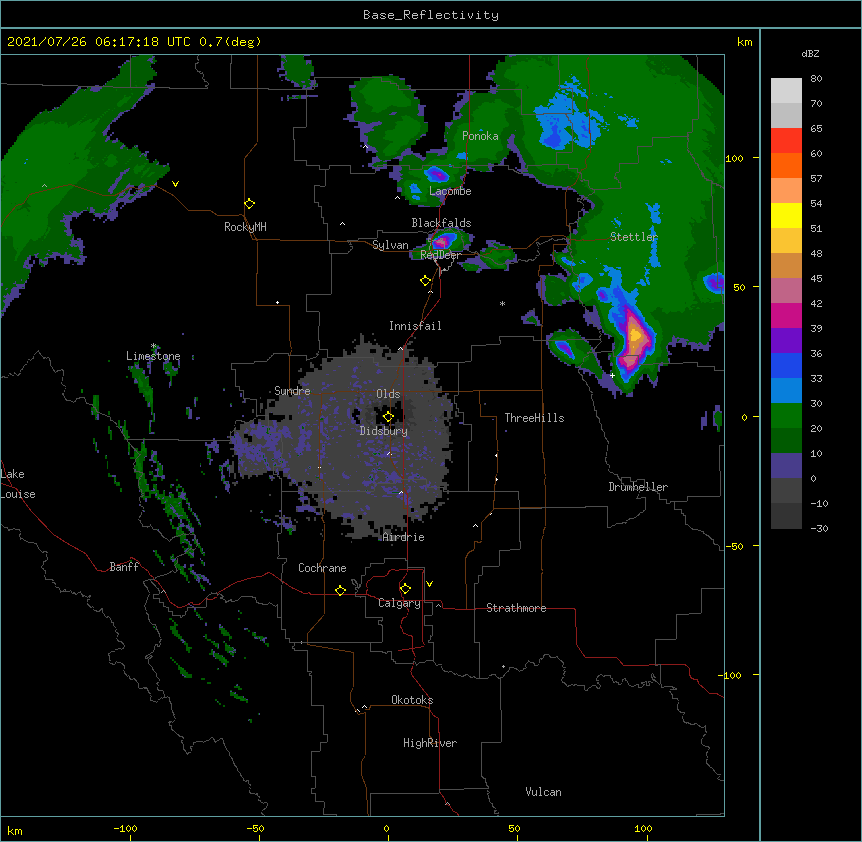Viewport: 862px width, 842px height.
Task: Click the -100 tick on bottom axis
Action: pyautogui.click(x=125, y=828)
